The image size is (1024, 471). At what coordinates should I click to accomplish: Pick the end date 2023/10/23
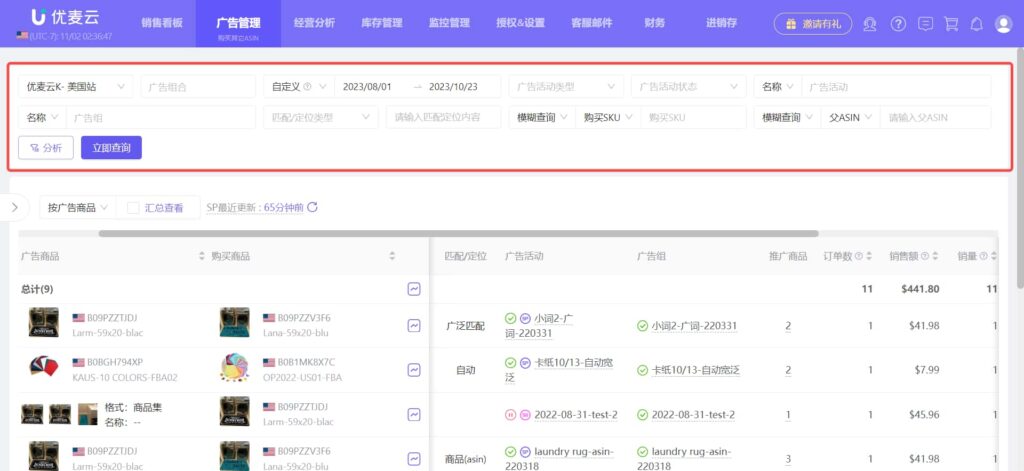(453, 86)
